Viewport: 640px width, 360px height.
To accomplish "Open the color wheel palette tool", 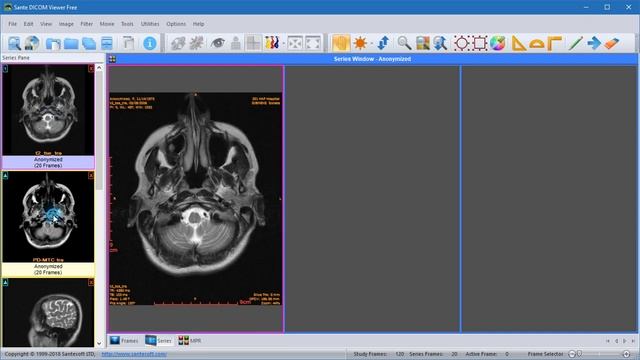I will point(498,43).
